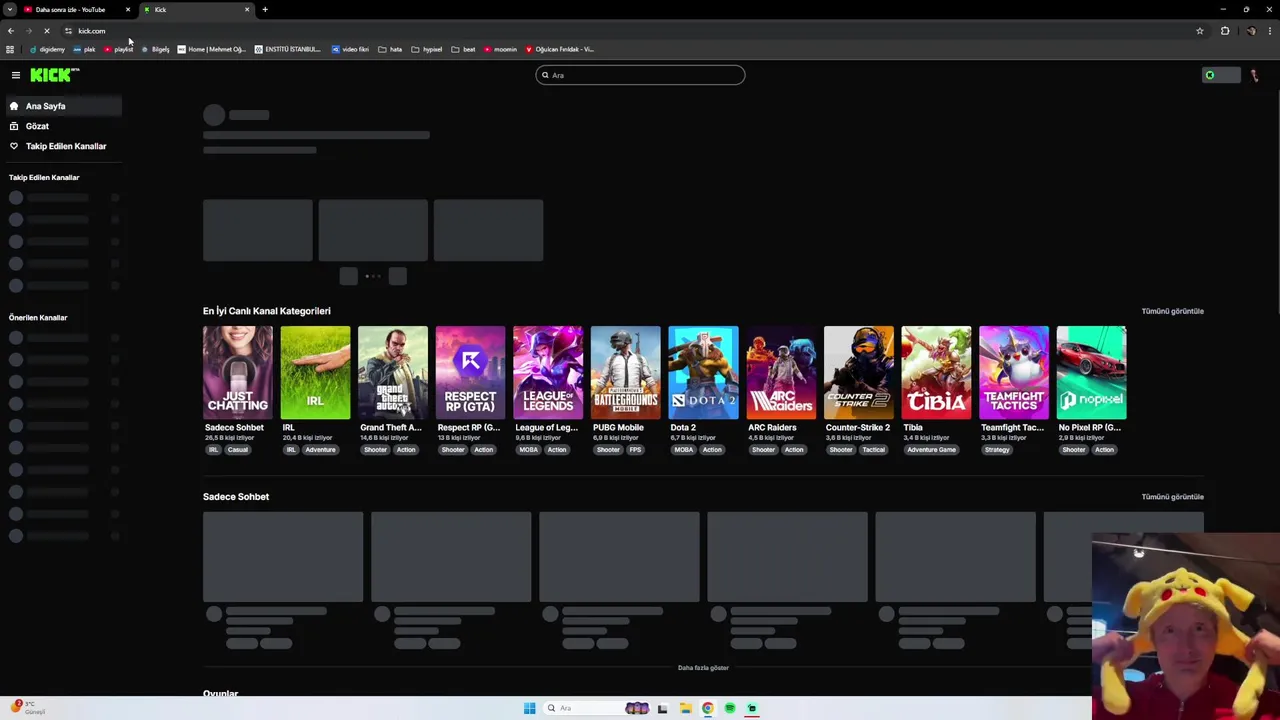
Task: Open the Dota 2 category cover
Action: click(x=703, y=372)
